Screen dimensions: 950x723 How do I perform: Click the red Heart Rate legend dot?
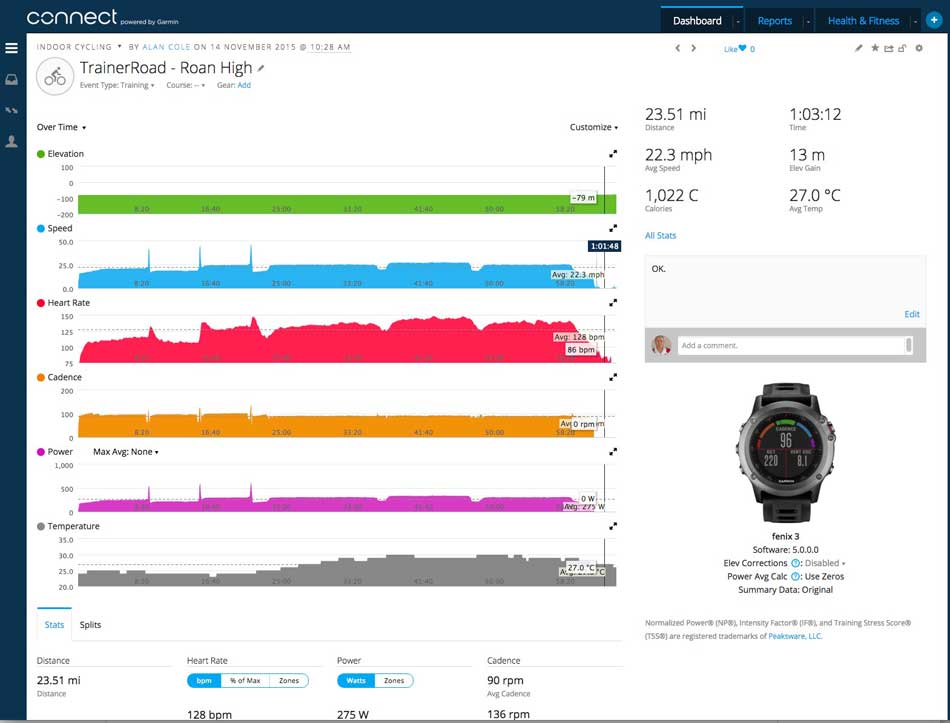(41, 302)
